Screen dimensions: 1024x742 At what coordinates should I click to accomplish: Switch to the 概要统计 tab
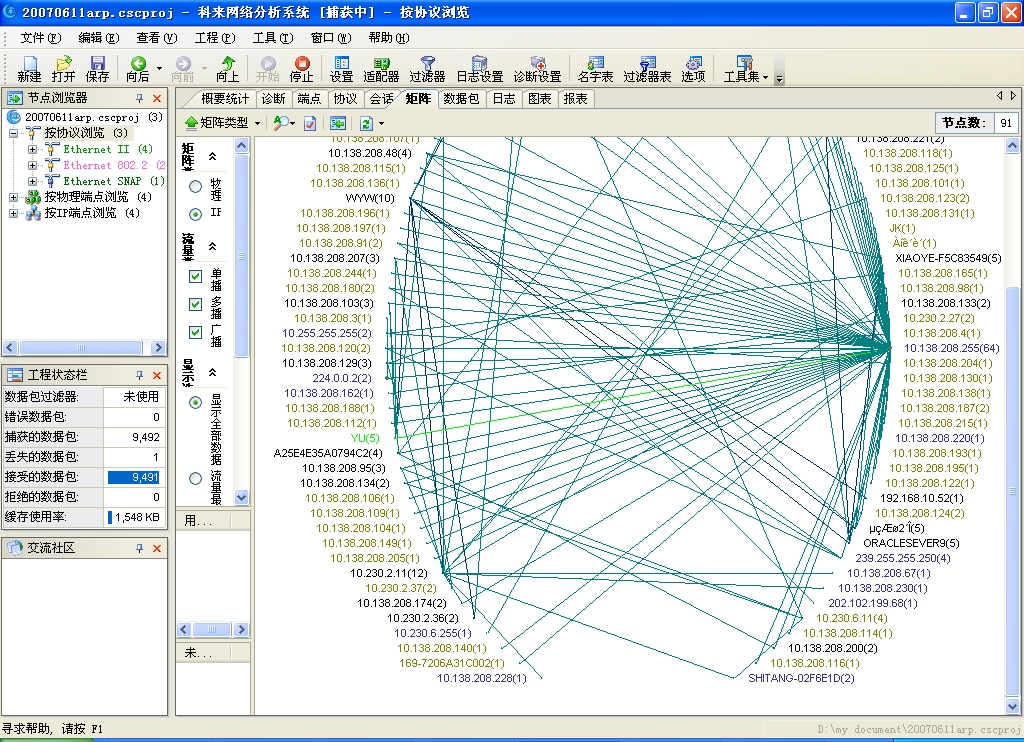(x=225, y=99)
